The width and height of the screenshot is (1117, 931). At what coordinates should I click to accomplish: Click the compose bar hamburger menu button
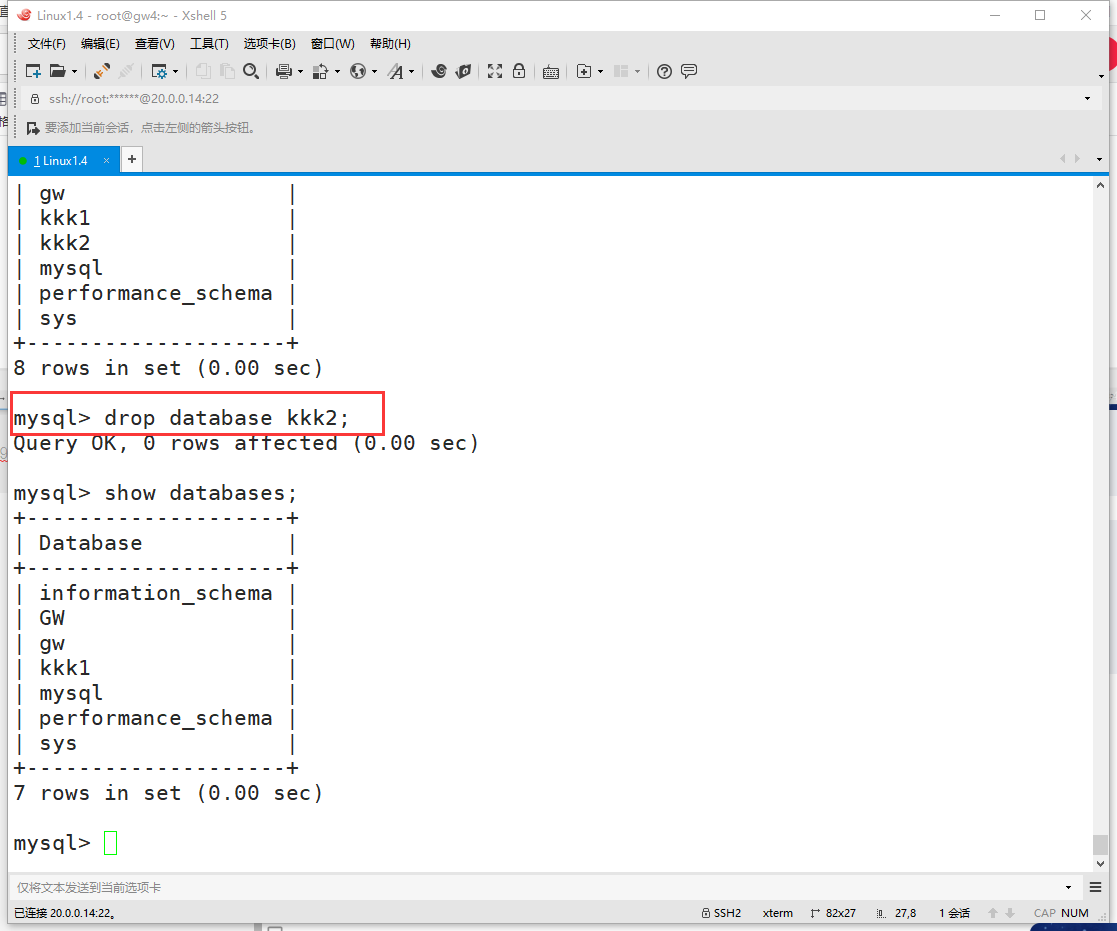pos(1096,888)
